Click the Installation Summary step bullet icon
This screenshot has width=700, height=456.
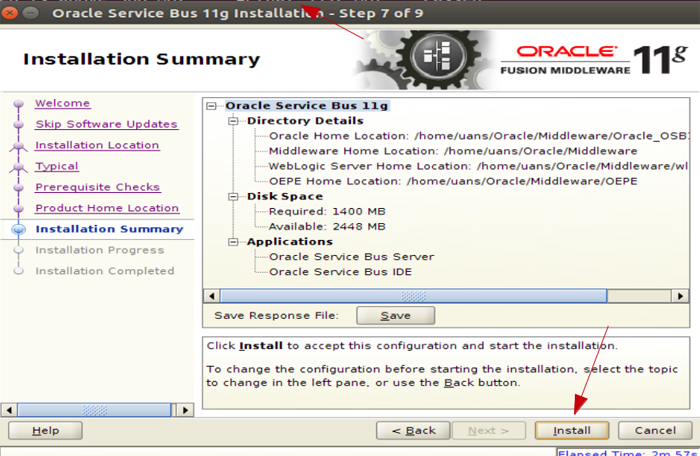click(x=18, y=230)
